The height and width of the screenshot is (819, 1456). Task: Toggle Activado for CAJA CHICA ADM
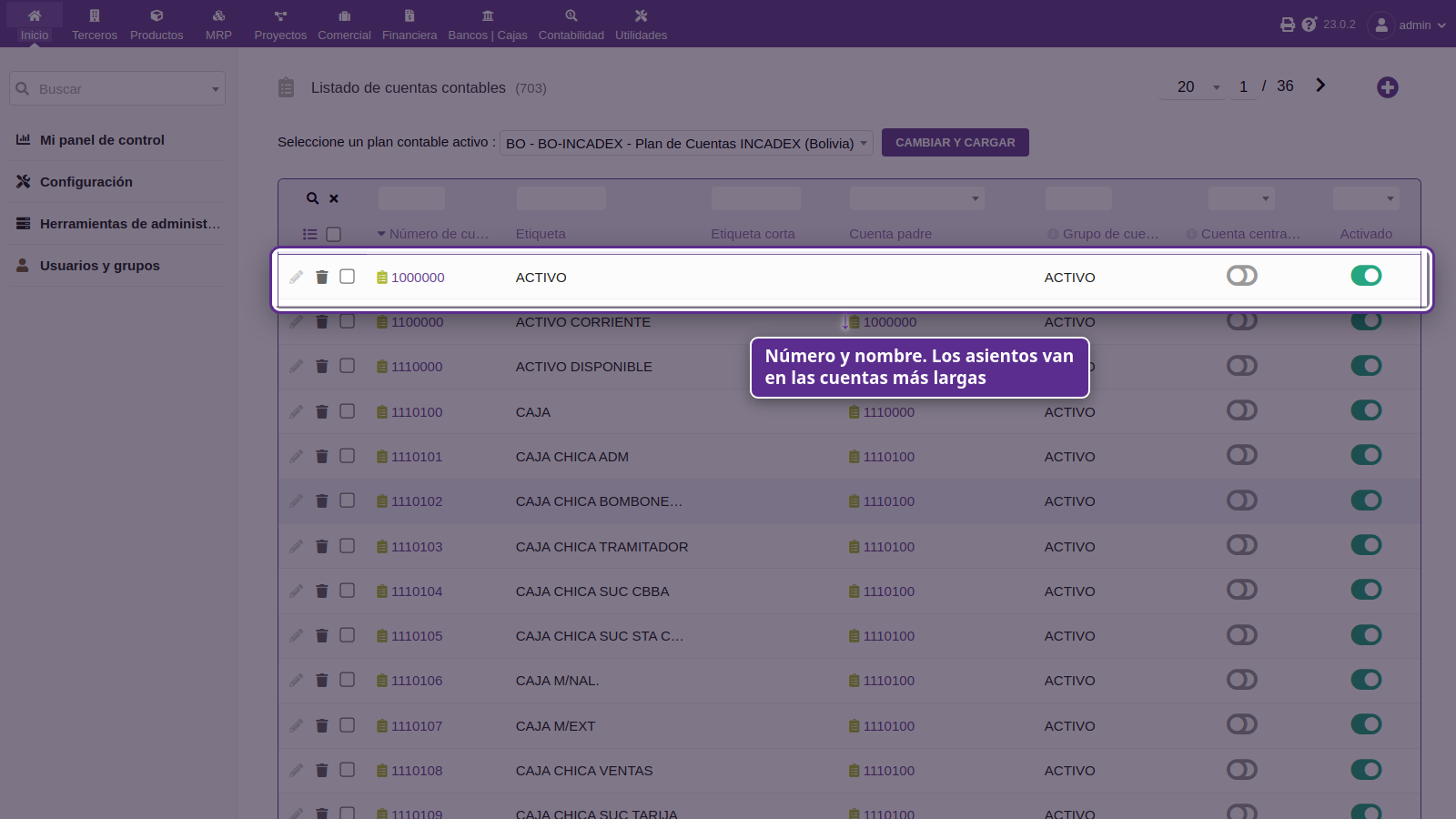[x=1366, y=454]
